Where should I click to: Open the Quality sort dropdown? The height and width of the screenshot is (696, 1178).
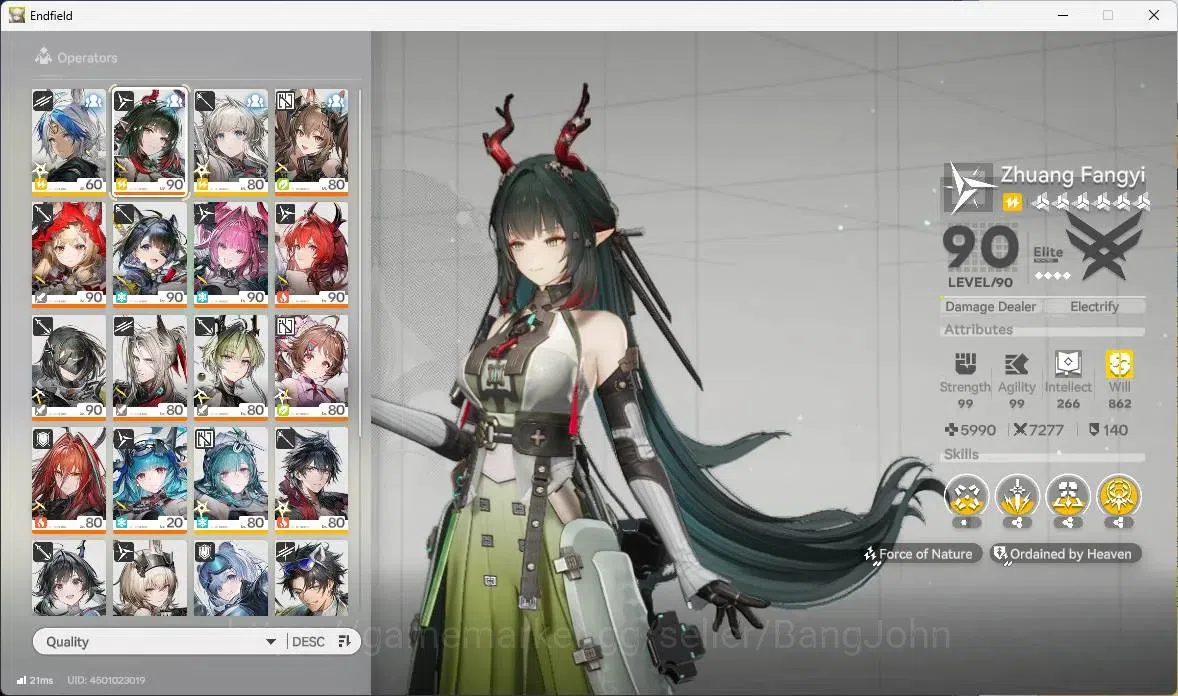pos(160,641)
